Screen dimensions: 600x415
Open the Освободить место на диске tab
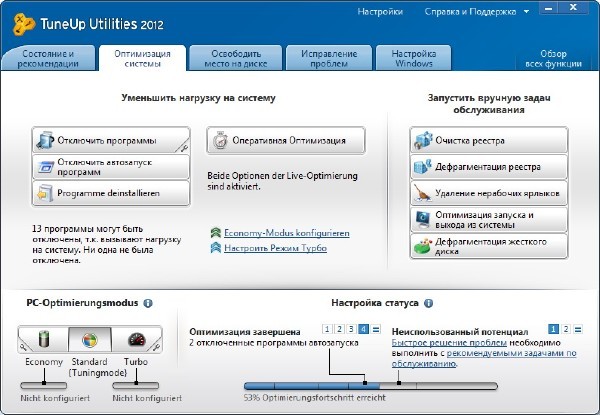click(236, 58)
